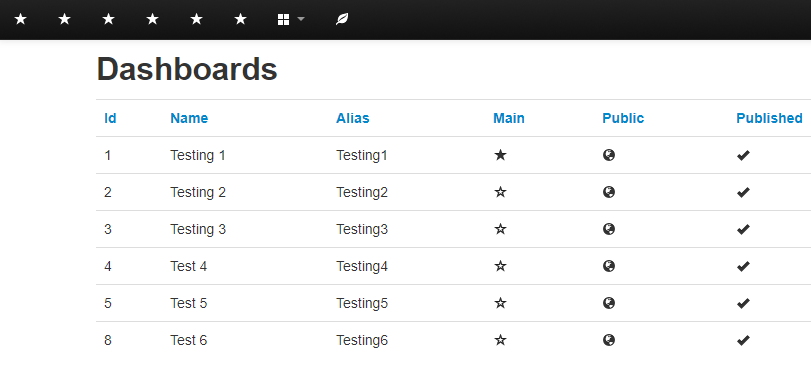The height and width of the screenshot is (373, 811).
Task: Click the published checkmark for Test 4
Action: pos(743,266)
